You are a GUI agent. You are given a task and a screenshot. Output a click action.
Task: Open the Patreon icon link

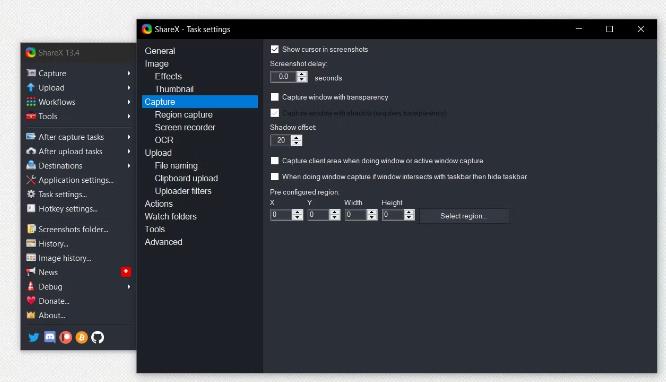tap(65, 337)
